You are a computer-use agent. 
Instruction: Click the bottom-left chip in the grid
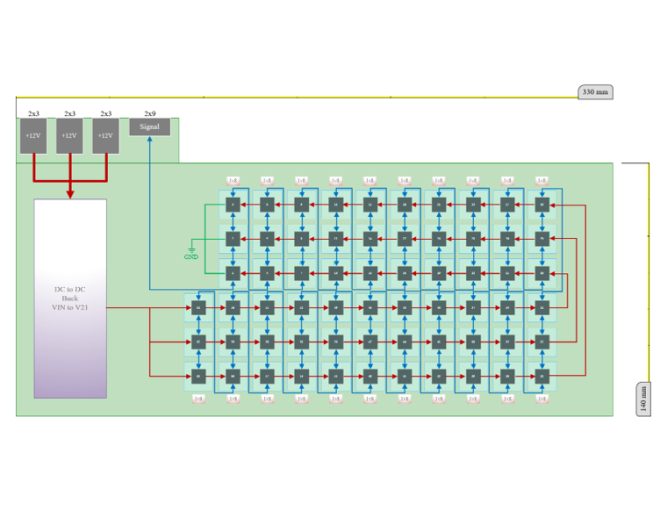(x=198, y=376)
